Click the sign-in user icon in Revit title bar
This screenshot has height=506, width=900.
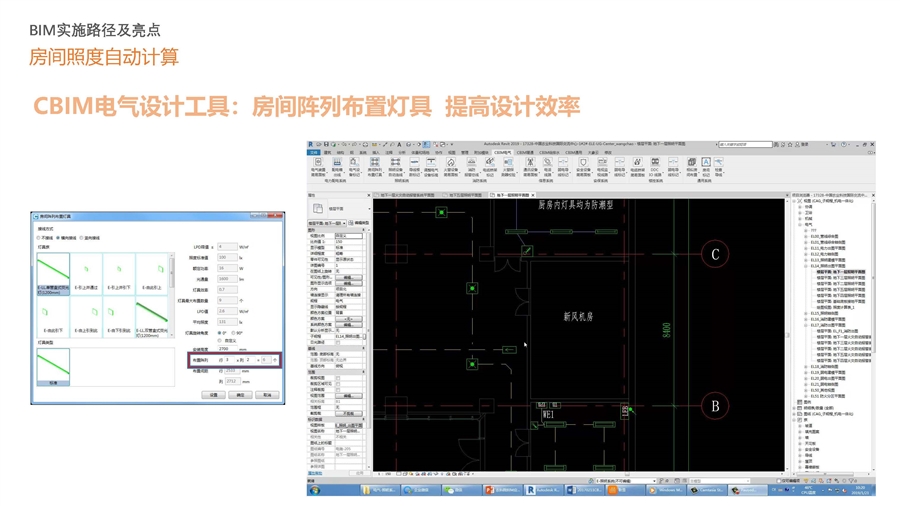tap(797, 145)
